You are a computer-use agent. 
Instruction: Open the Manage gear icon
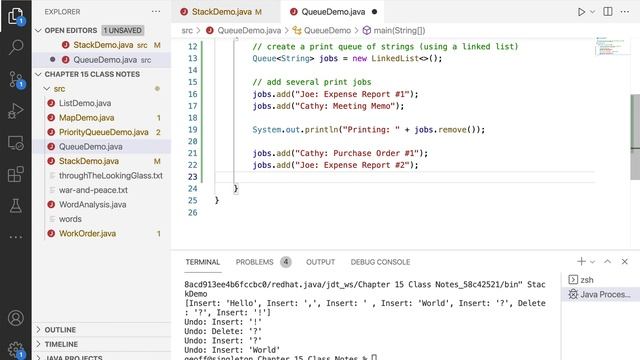pyautogui.click(x=16, y=349)
